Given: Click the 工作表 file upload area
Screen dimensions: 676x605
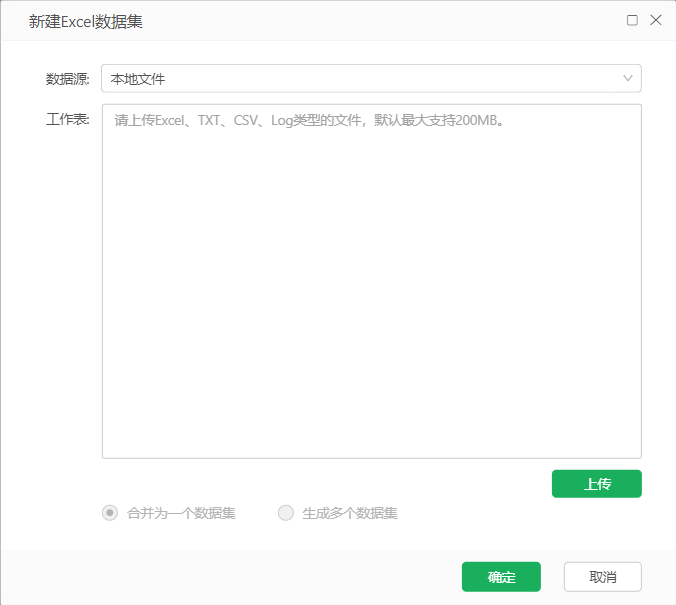Looking at the screenshot, I should tap(372, 281).
